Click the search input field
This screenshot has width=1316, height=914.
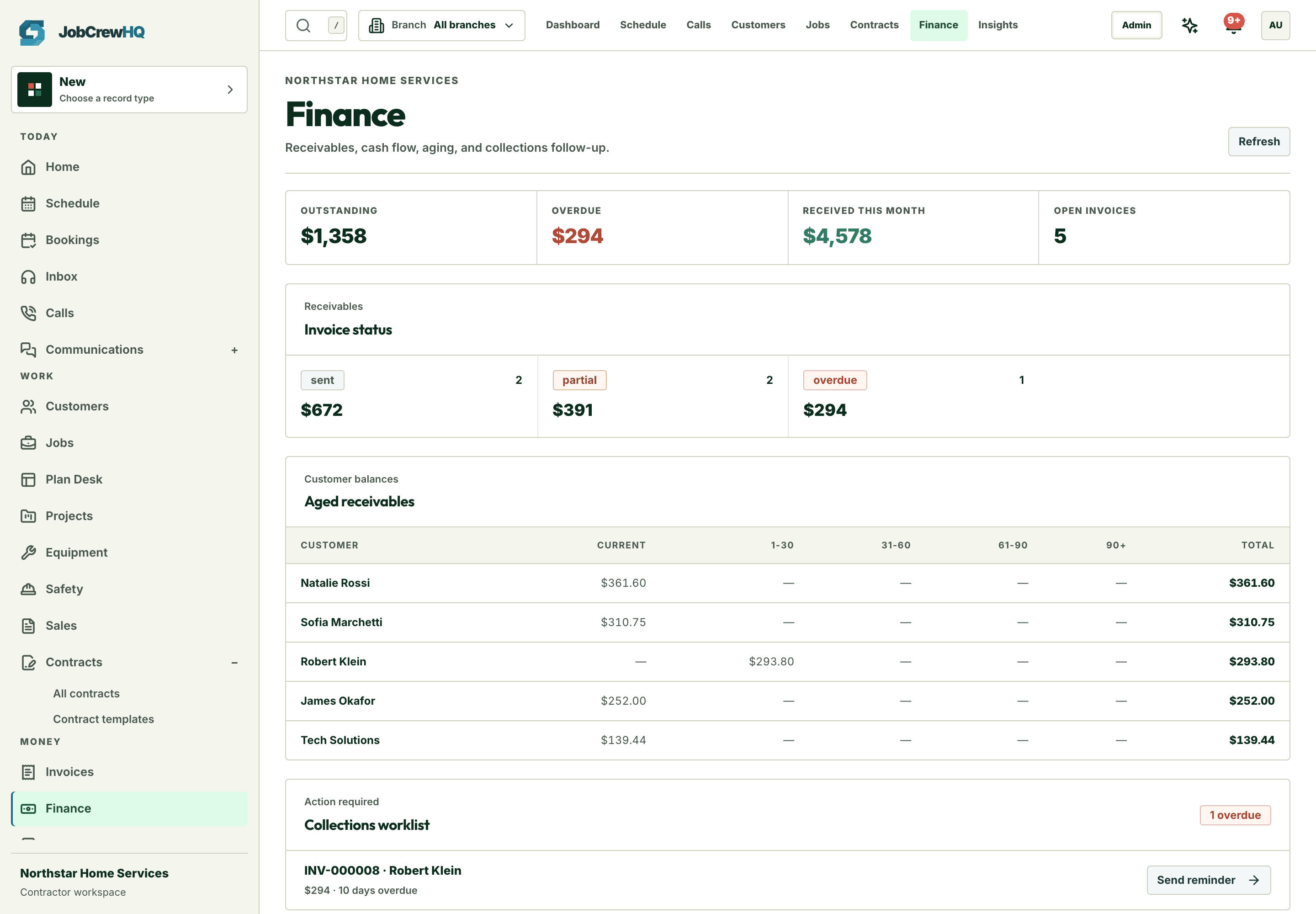point(316,25)
